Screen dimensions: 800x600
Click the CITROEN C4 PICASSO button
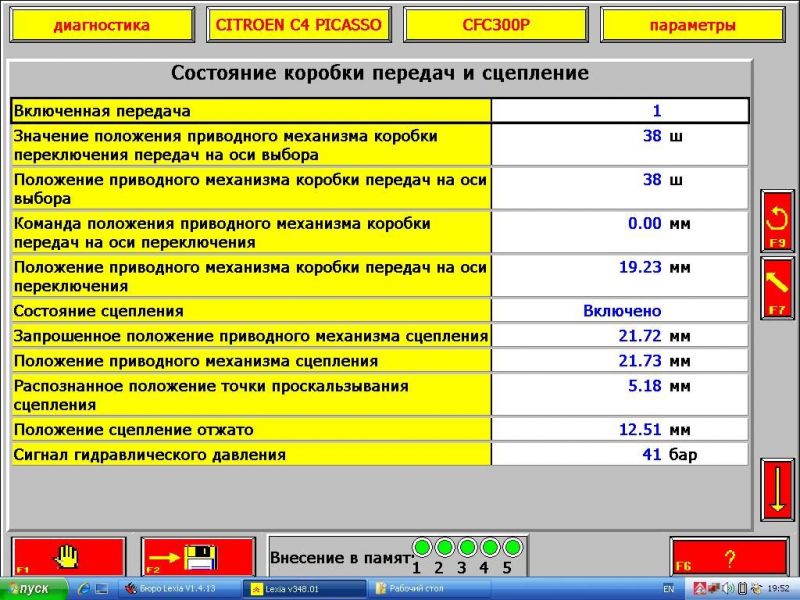299,25
